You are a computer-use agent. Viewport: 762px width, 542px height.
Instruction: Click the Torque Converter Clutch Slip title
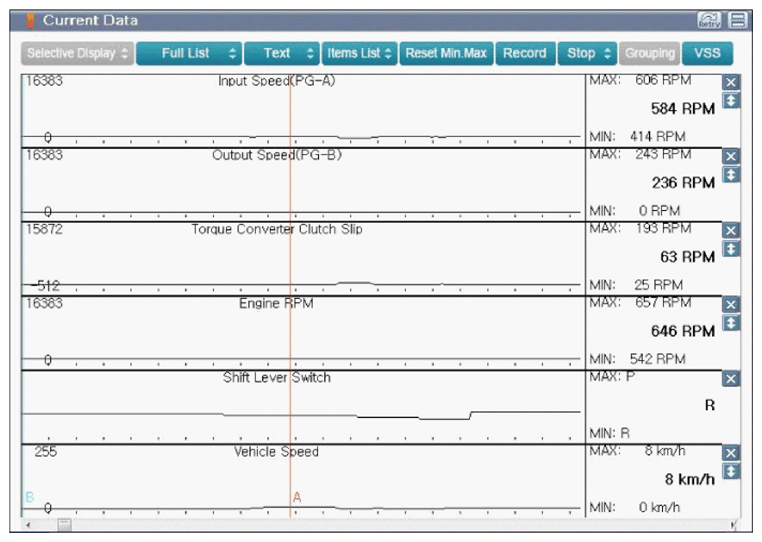(x=277, y=229)
